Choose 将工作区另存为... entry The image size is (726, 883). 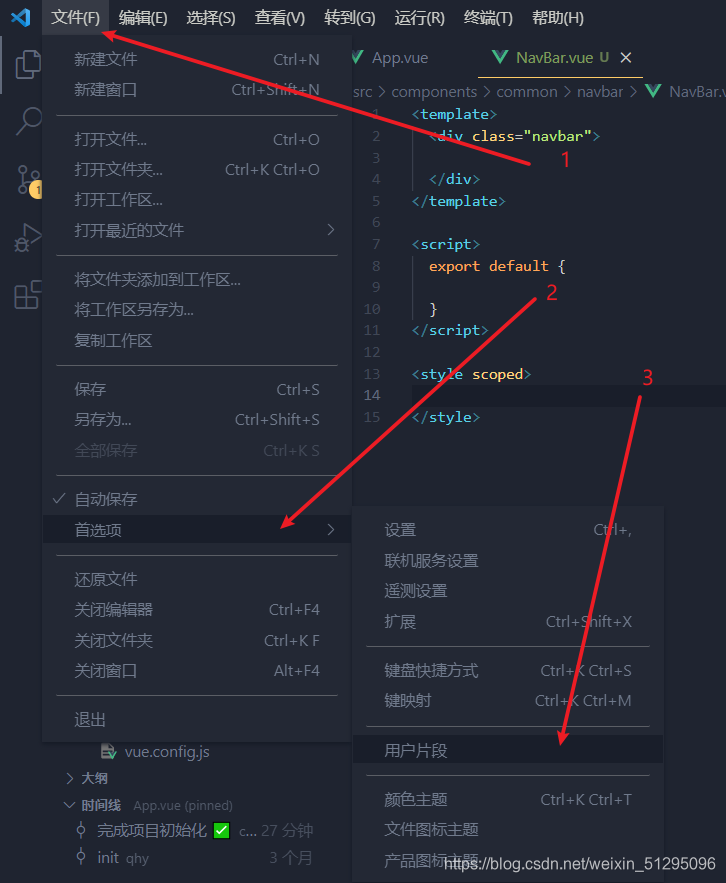[x=197, y=310]
